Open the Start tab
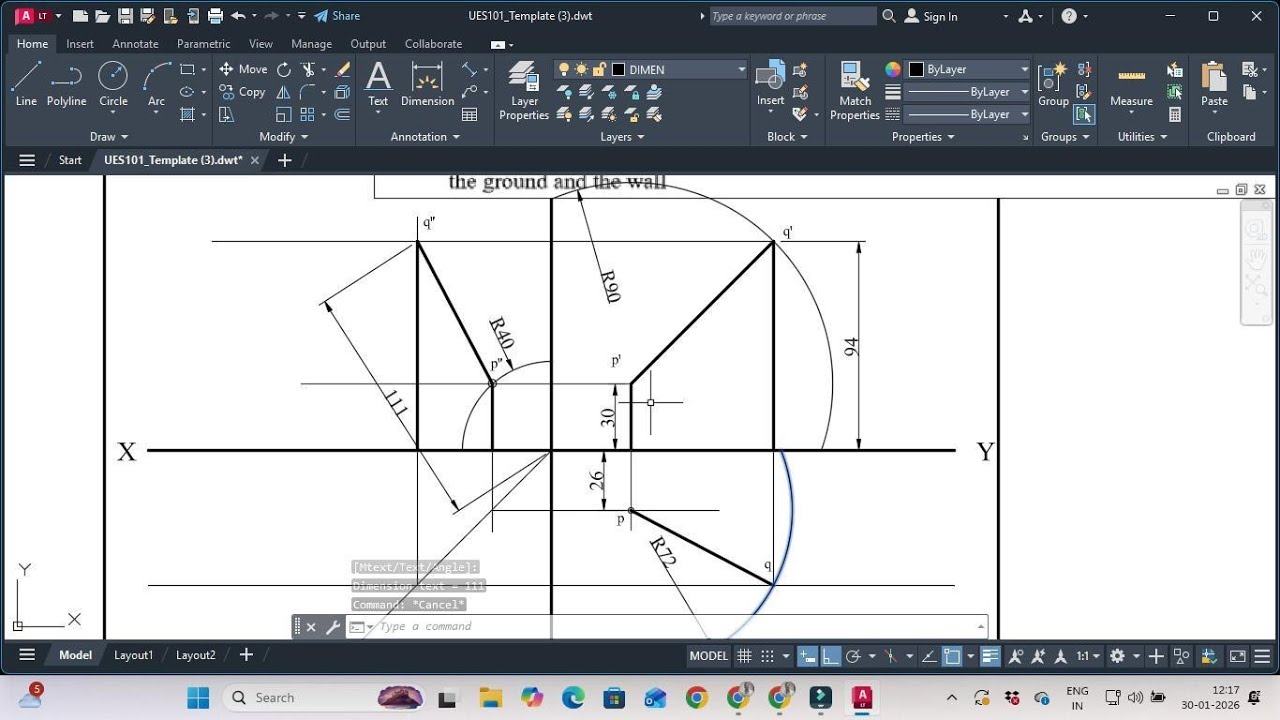1280x720 pixels. [70, 160]
